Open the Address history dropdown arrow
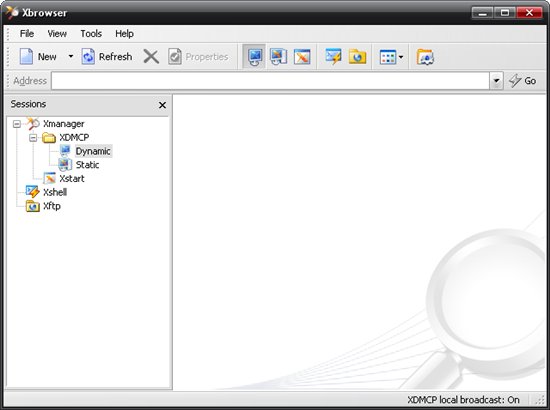Image resolution: width=550 pixels, height=410 pixels. (x=496, y=81)
